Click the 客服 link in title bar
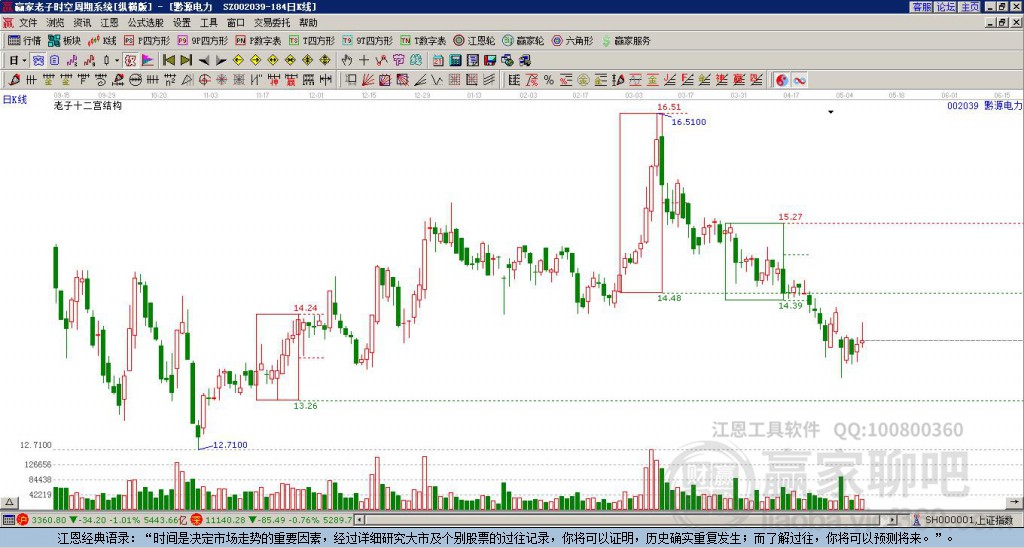The width and height of the screenshot is (1024, 548). (922, 7)
